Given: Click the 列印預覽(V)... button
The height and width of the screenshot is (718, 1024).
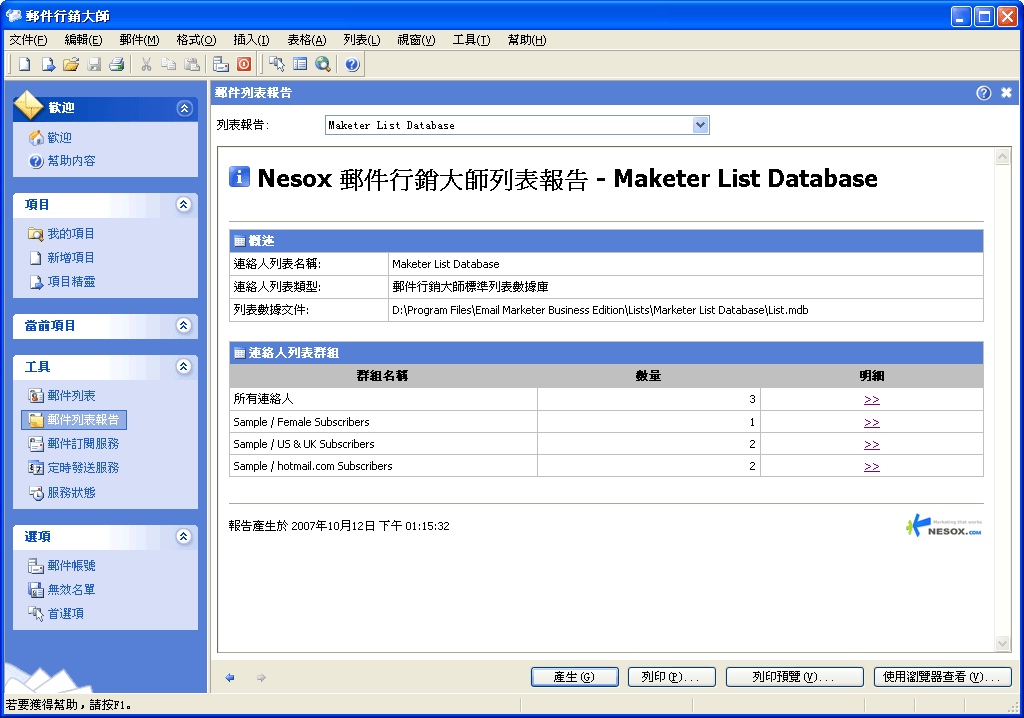Looking at the screenshot, I should tap(794, 677).
